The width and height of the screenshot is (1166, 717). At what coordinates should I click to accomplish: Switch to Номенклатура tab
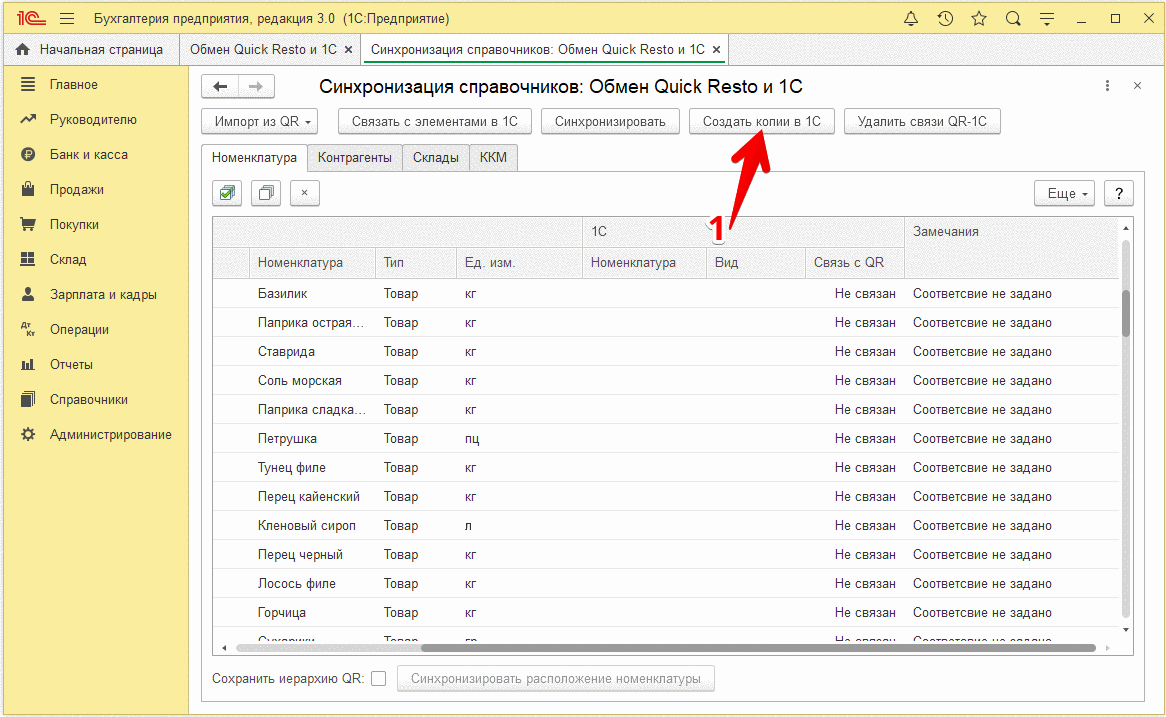[254, 158]
